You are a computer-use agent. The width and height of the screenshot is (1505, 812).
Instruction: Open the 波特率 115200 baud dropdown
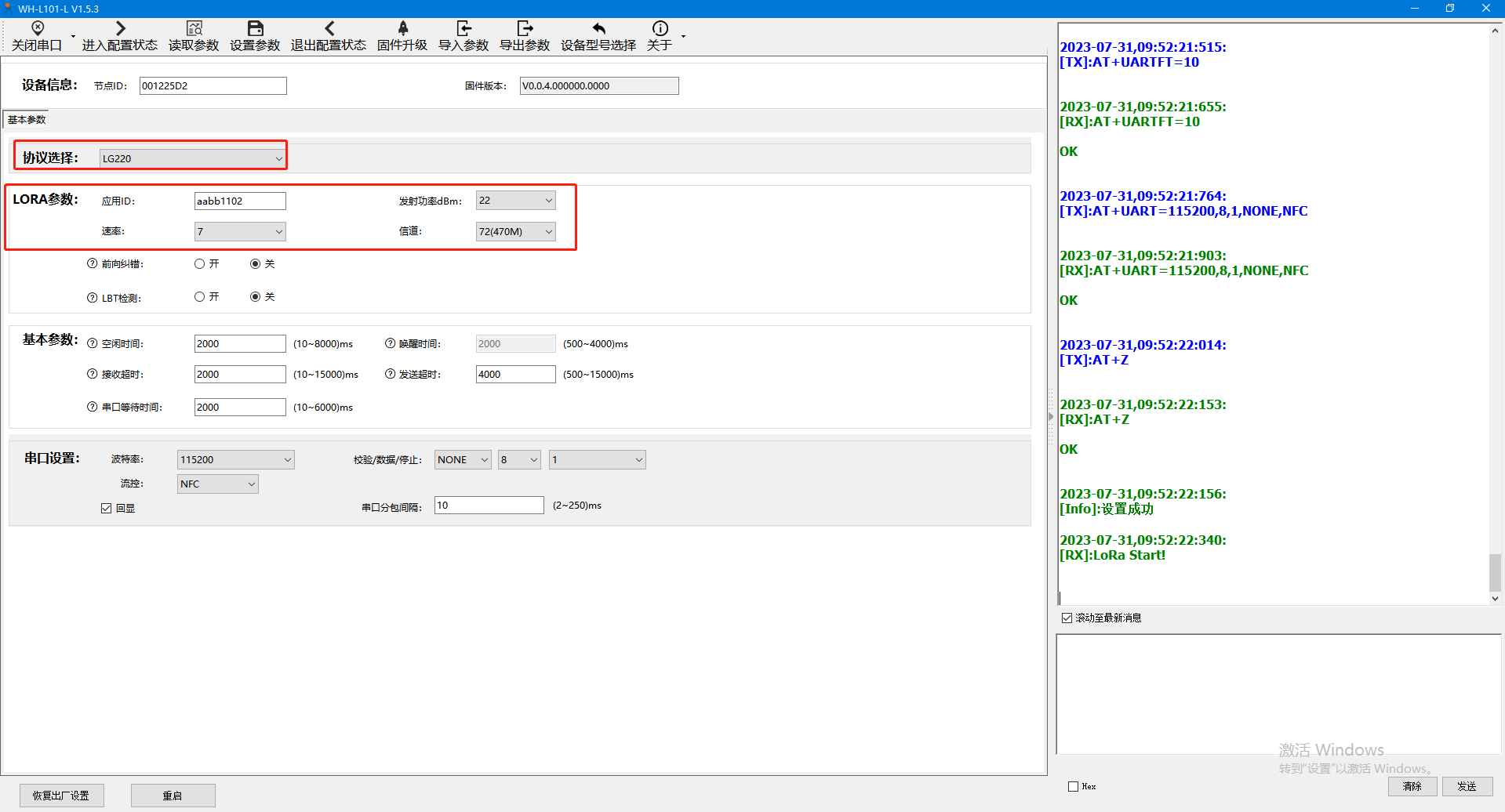(x=235, y=460)
